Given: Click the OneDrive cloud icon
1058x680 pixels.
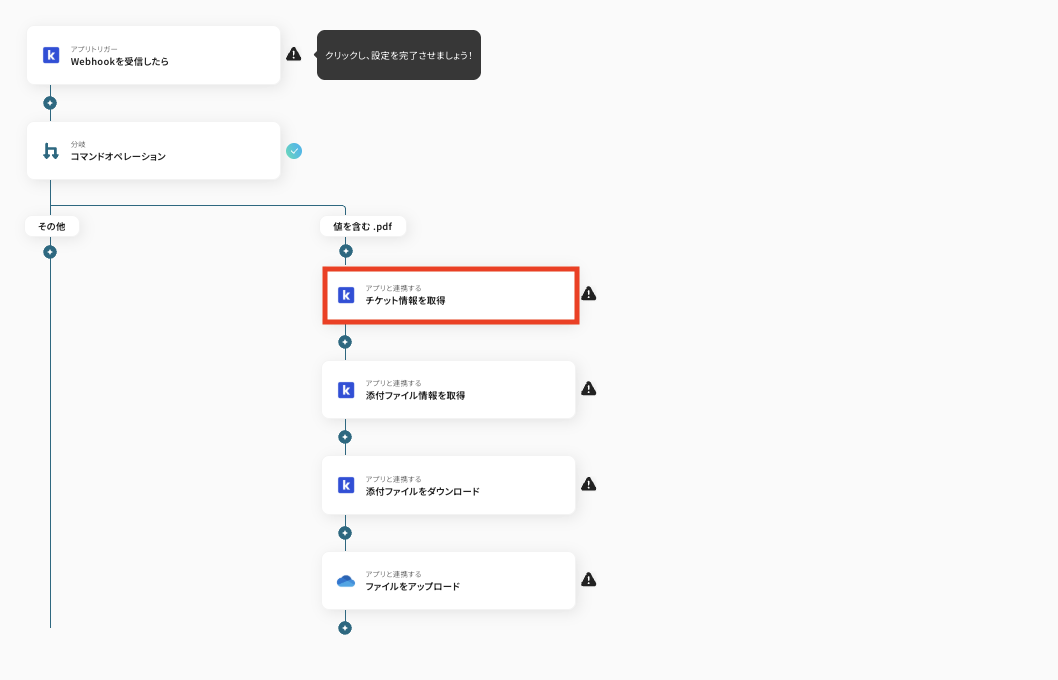Looking at the screenshot, I should point(345,581).
